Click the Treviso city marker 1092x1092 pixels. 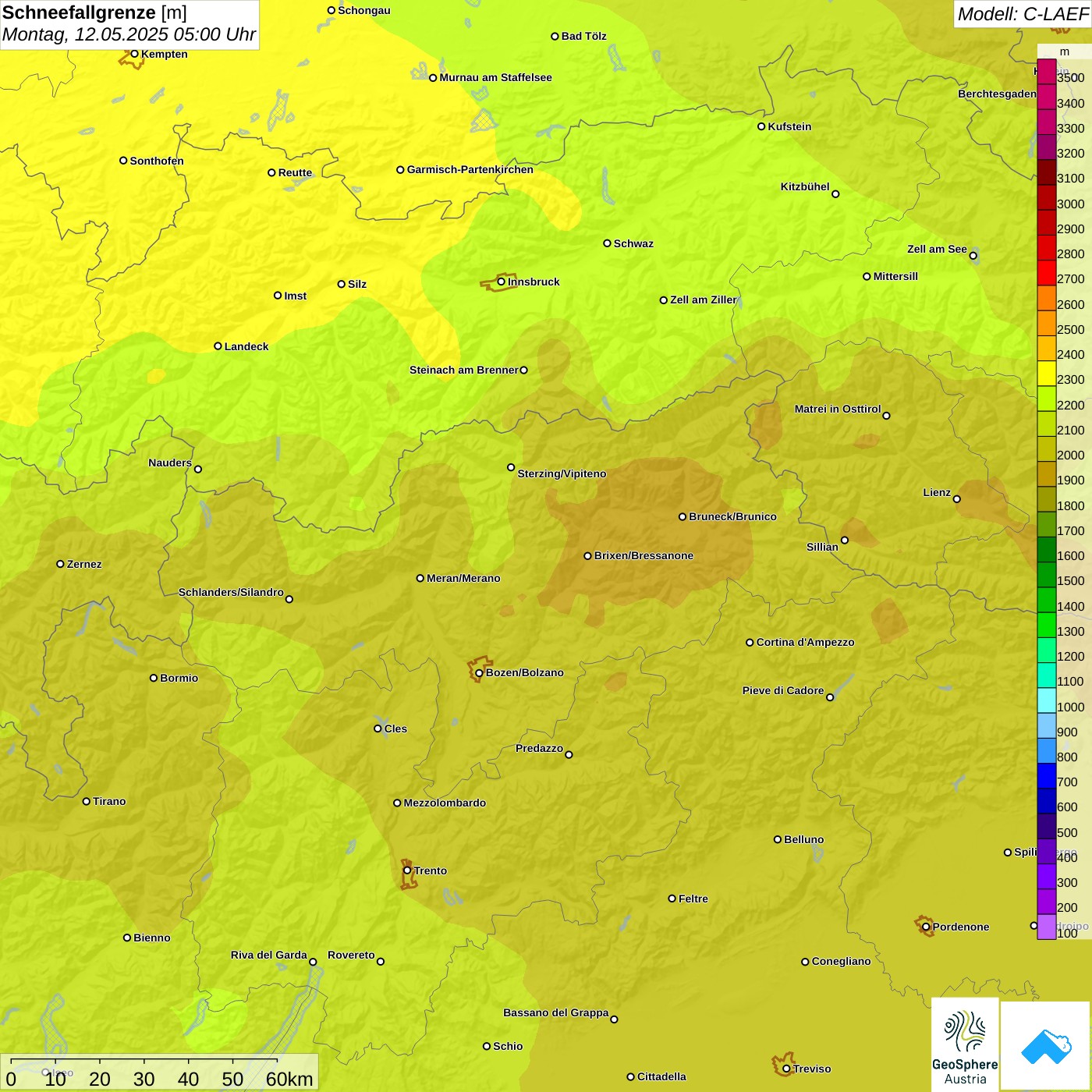(x=786, y=1069)
